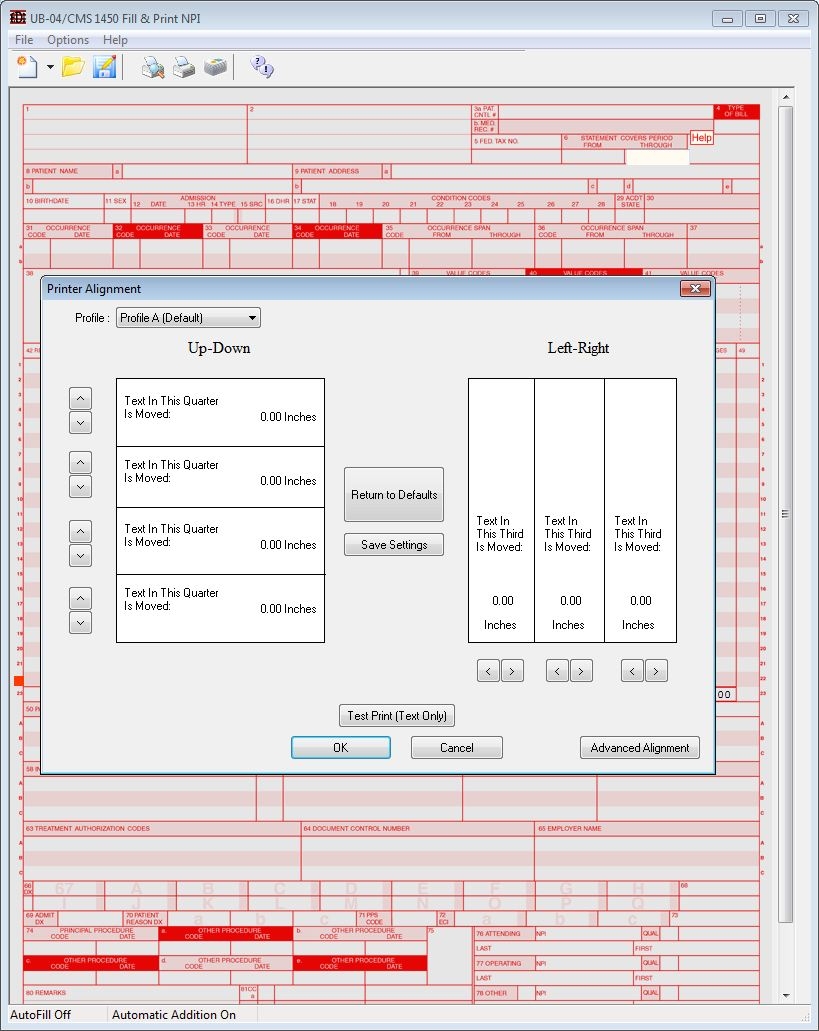Screen dimensions: 819x1031
Task: Open the dropdown arrow beside New form
Action: point(50,68)
